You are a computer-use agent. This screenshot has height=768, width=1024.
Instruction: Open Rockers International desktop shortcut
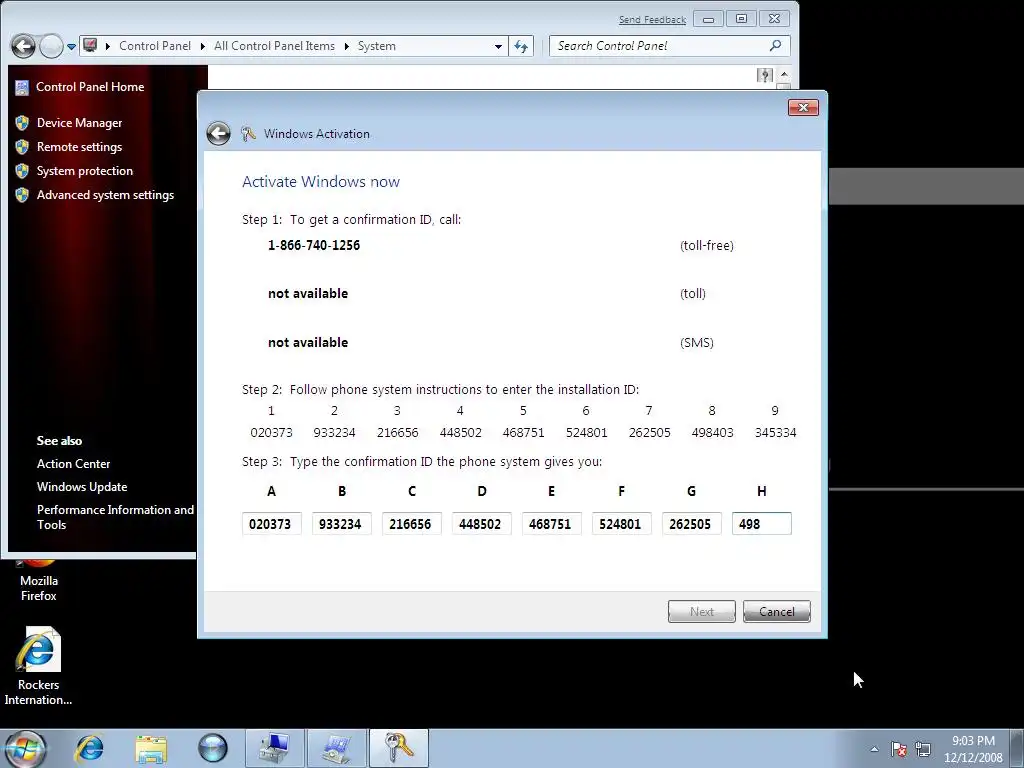pyautogui.click(x=39, y=666)
